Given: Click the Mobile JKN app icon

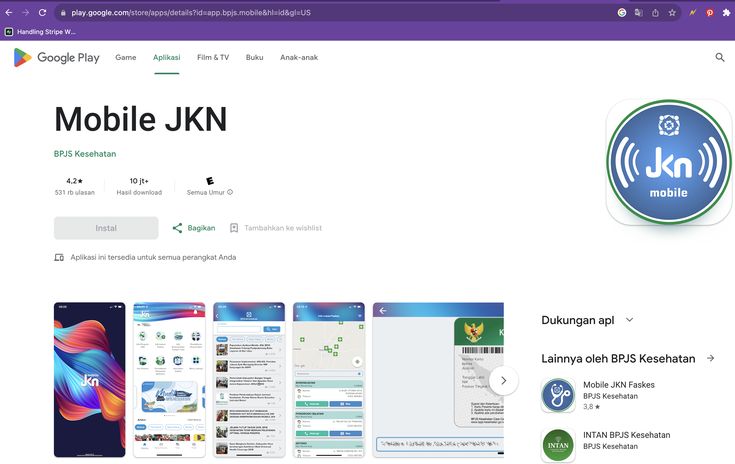Looking at the screenshot, I should point(668,162).
